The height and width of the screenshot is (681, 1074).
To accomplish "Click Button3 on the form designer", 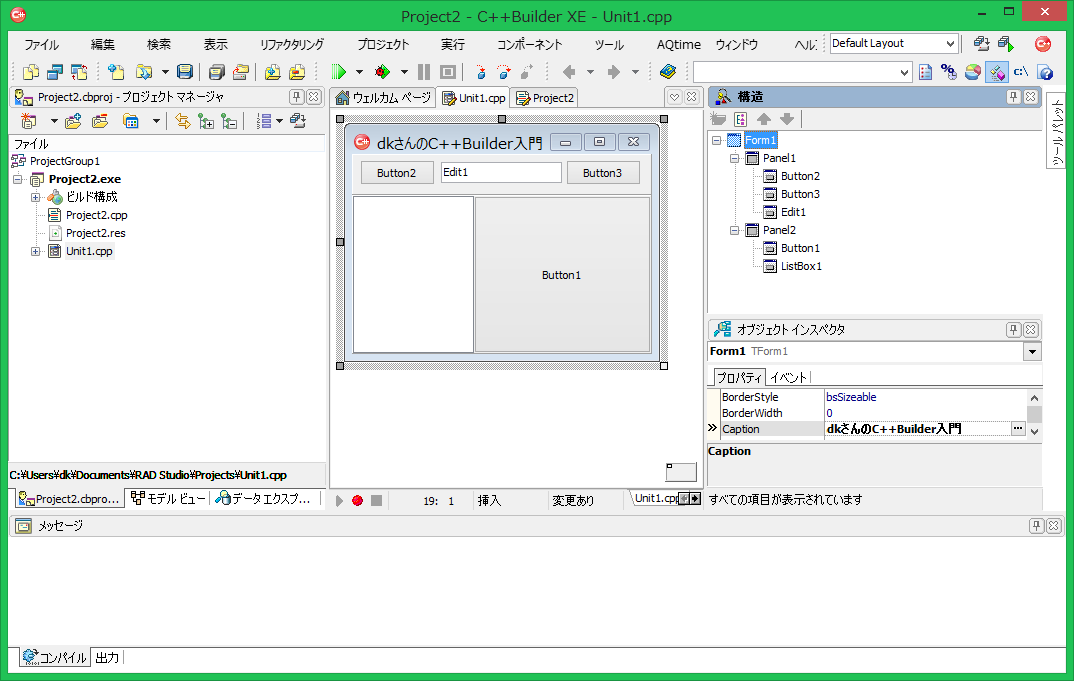I will (602, 173).
